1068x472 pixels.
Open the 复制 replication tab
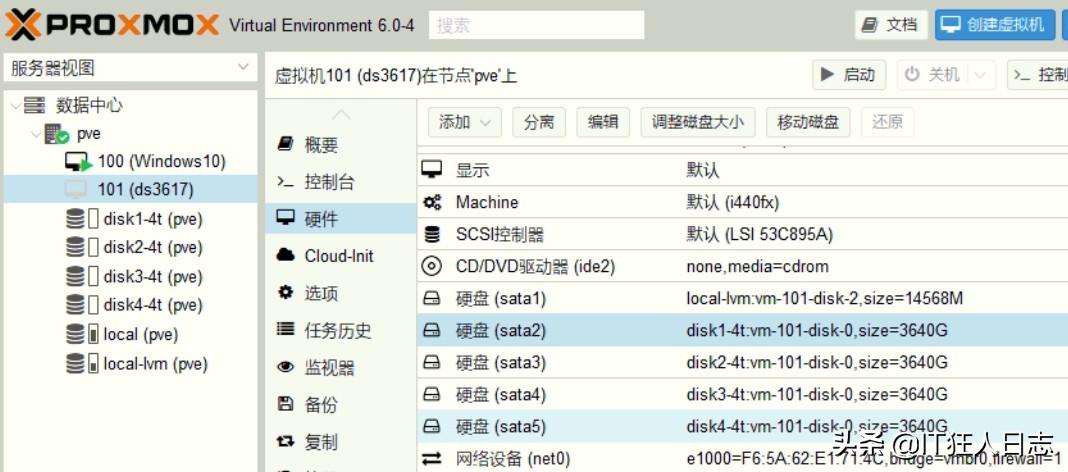[x=341, y=442]
